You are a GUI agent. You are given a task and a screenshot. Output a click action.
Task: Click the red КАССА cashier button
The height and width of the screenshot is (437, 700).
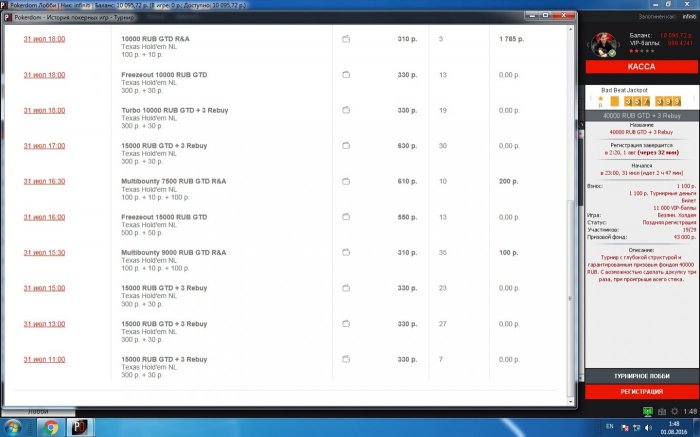coord(641,67)
